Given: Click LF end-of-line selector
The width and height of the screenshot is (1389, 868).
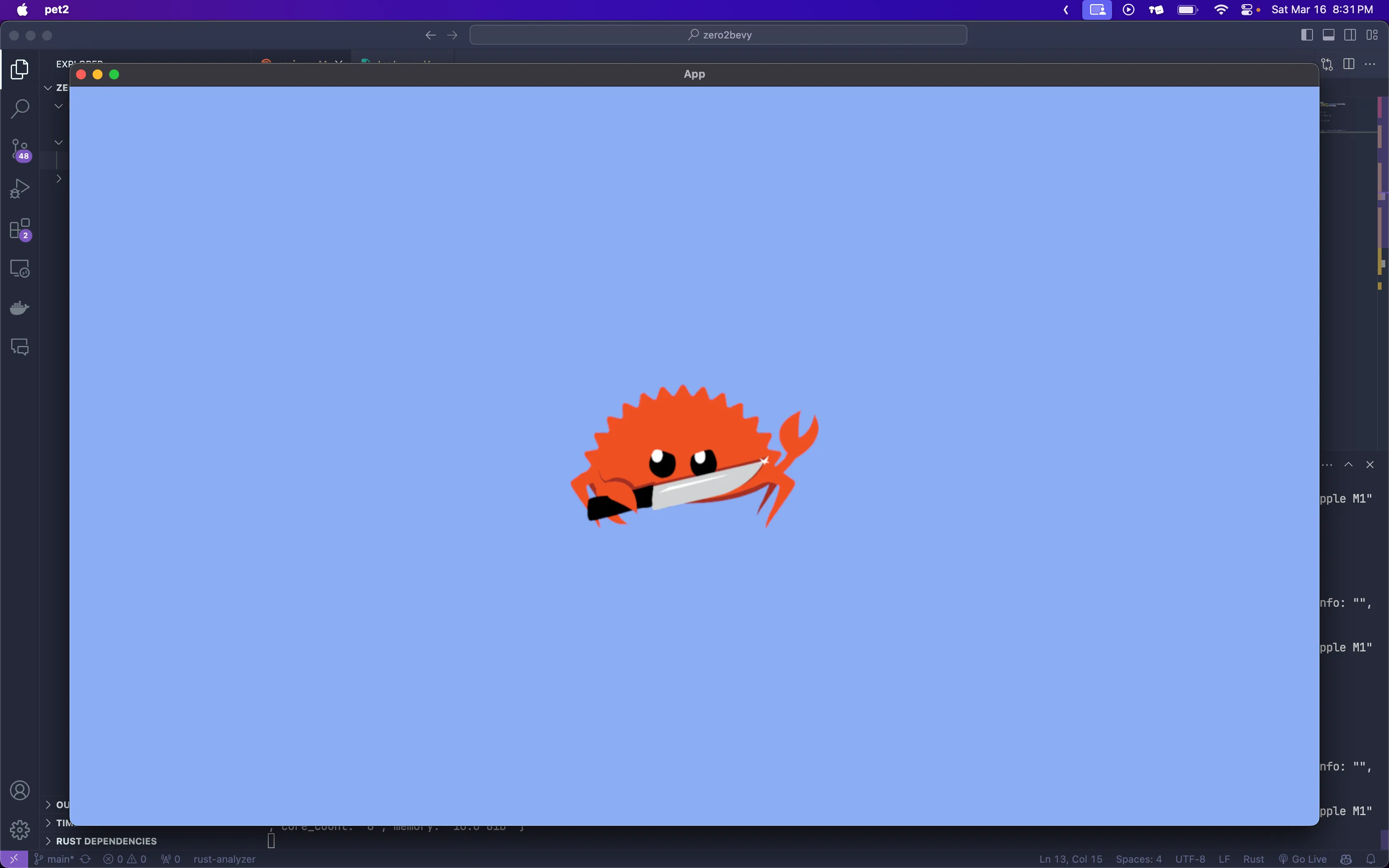Looking at the screenshot, I should [x=1224, y=859].
